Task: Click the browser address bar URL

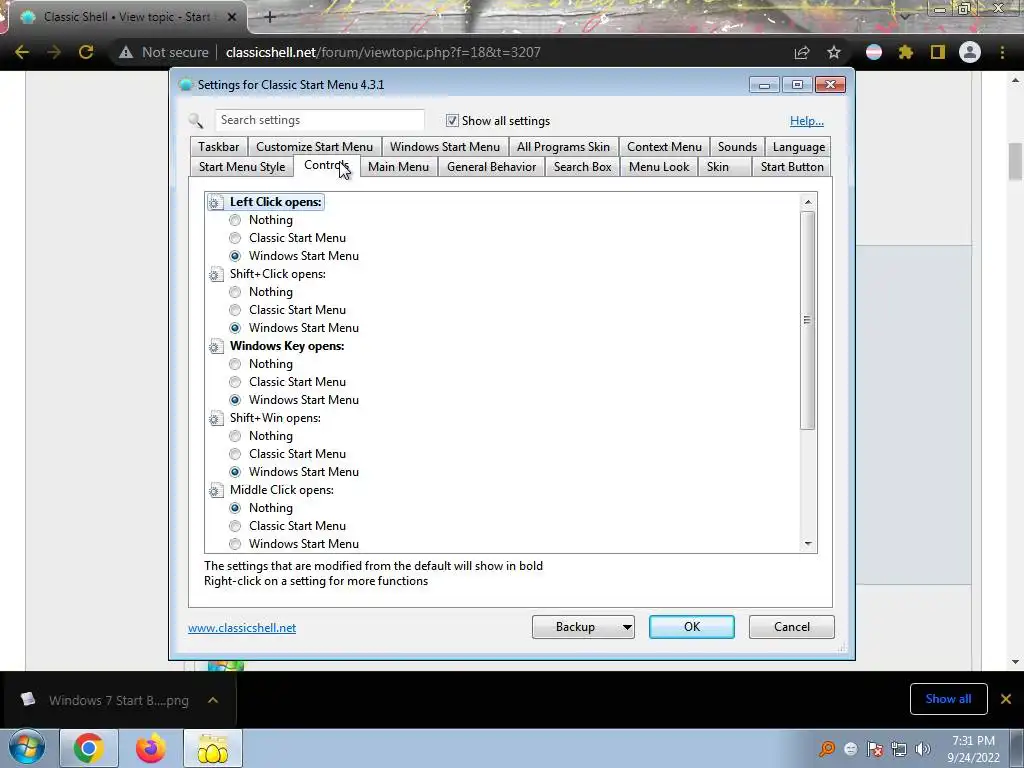Action: (x=383, y=52)
